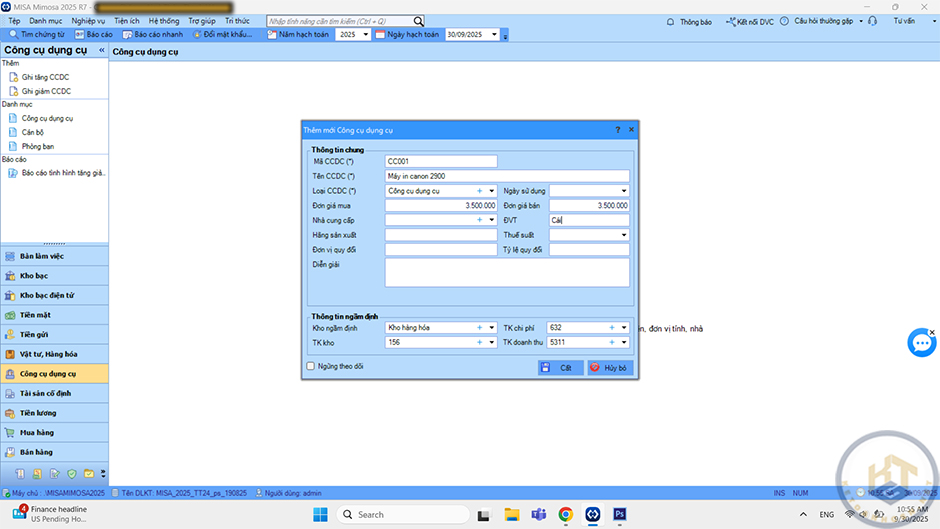
Task: Open the Thông báo notification bell
Action: [x=671, y=20]
